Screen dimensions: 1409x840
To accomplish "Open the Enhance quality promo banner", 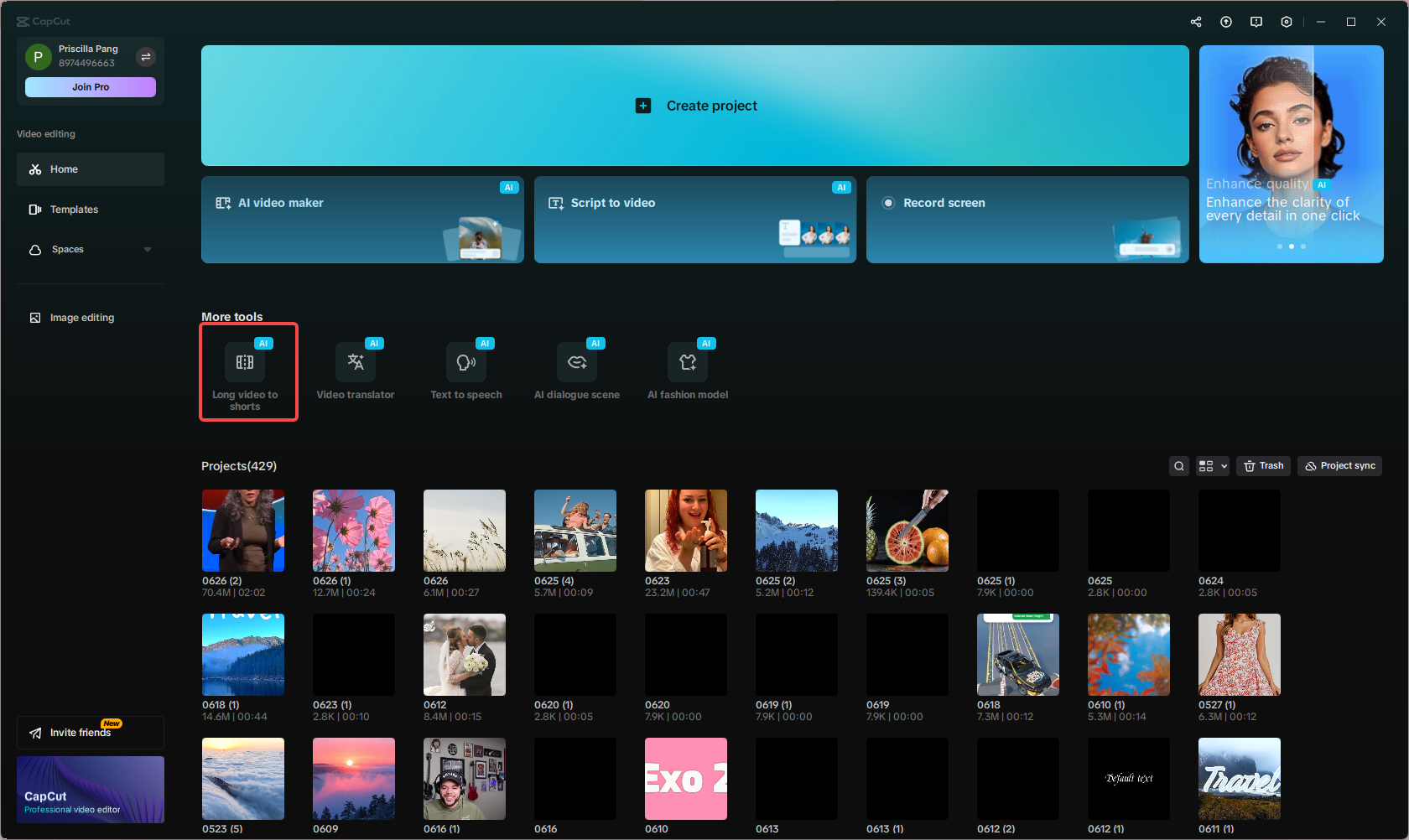I will pos(1292,154).
